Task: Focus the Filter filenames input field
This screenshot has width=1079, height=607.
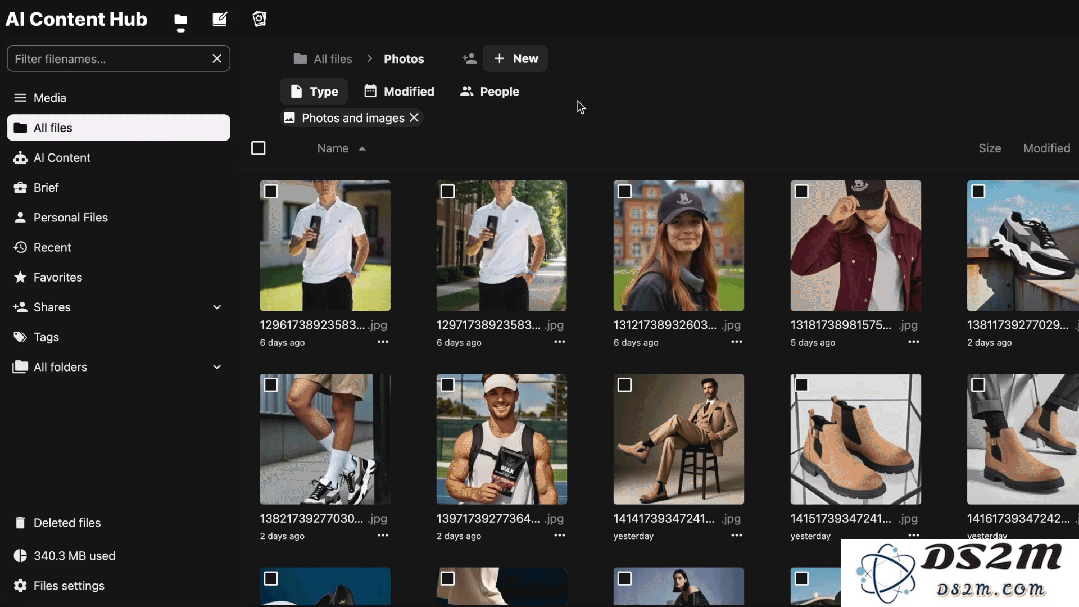Action: point(110,58)
